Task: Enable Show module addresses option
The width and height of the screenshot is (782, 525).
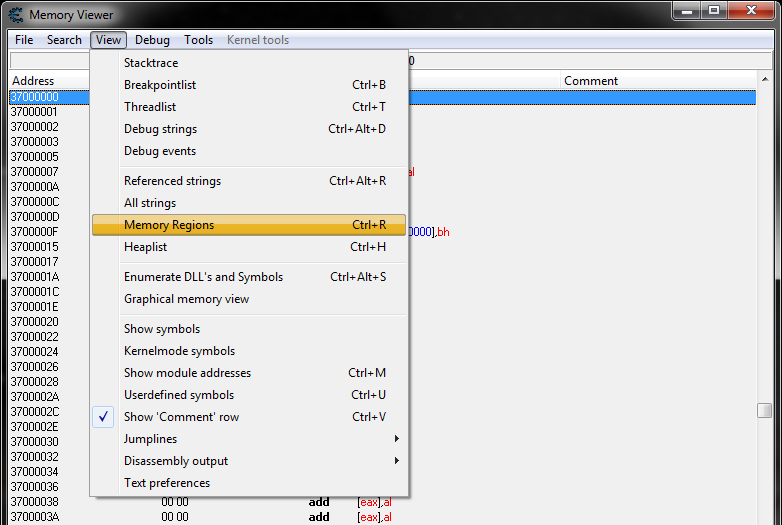Action: pos(187,373)
